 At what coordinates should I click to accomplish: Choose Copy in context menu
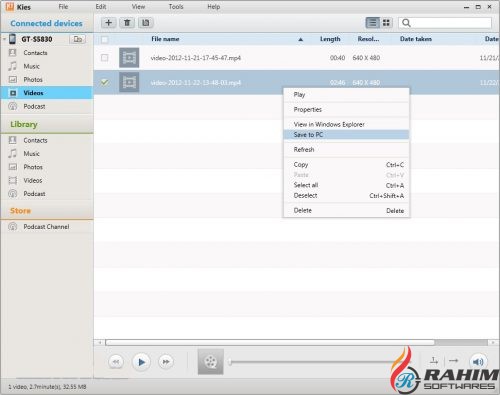tap(346, 165)
